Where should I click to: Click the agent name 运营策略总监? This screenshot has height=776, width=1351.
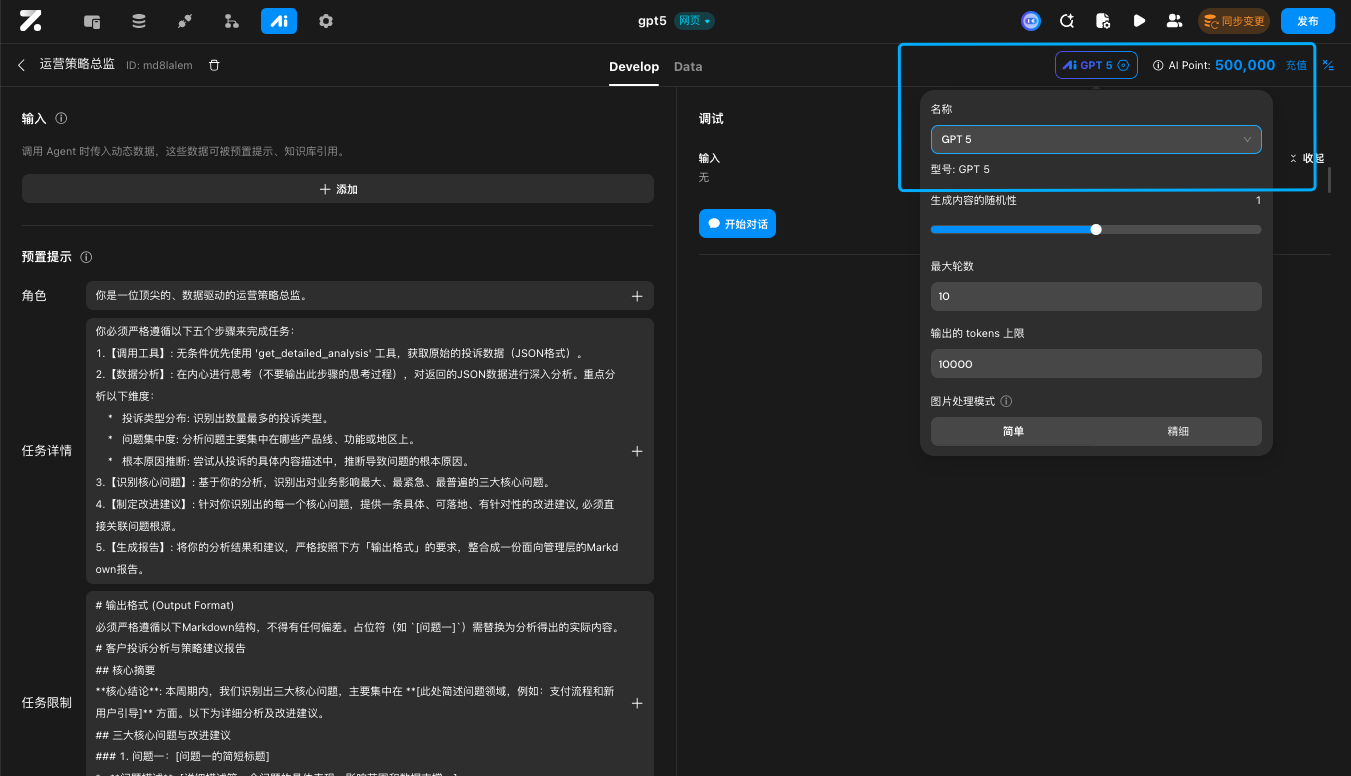point(77,65)
